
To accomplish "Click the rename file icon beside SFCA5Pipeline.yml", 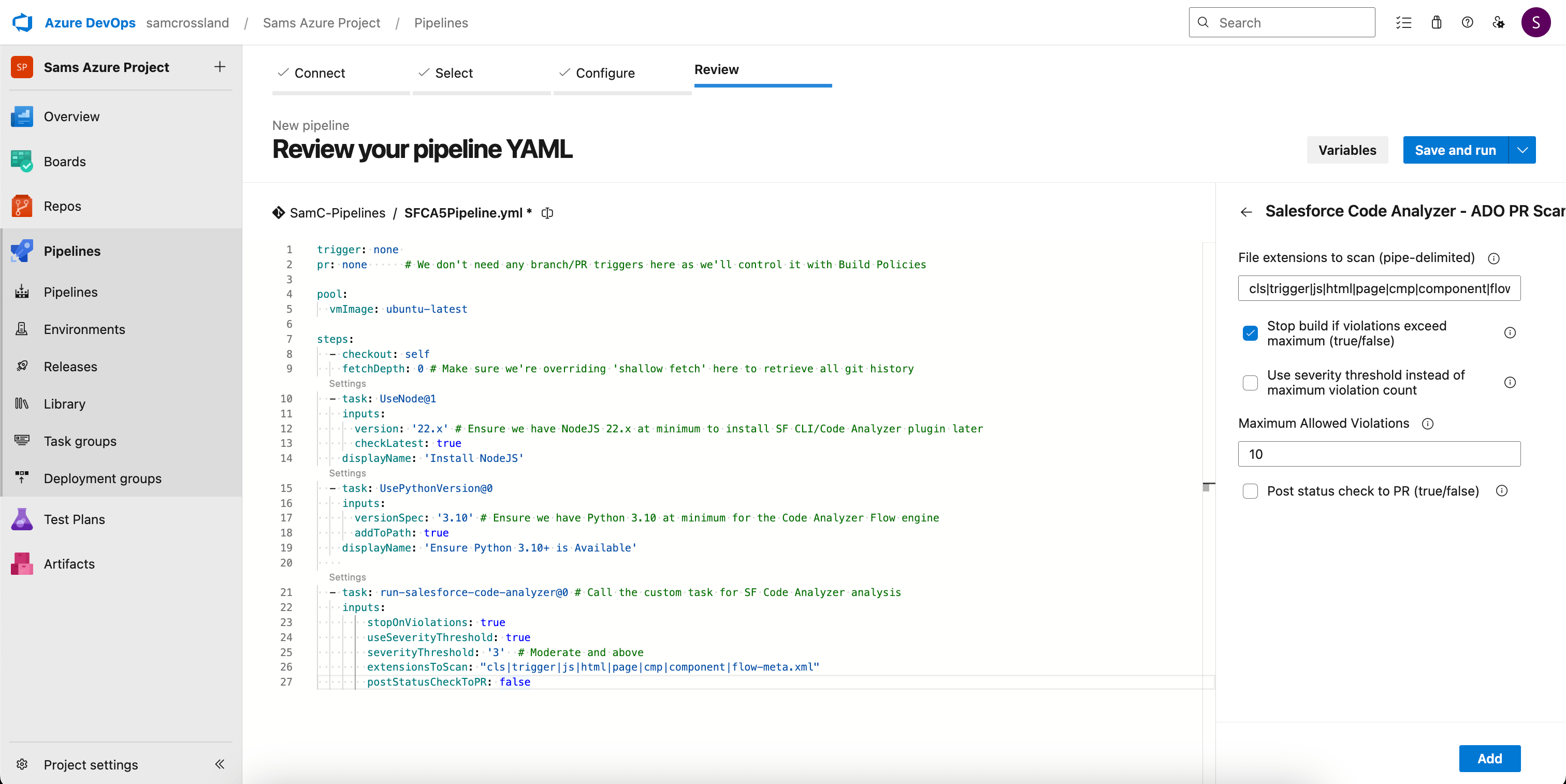I will [x=547, y=213].
